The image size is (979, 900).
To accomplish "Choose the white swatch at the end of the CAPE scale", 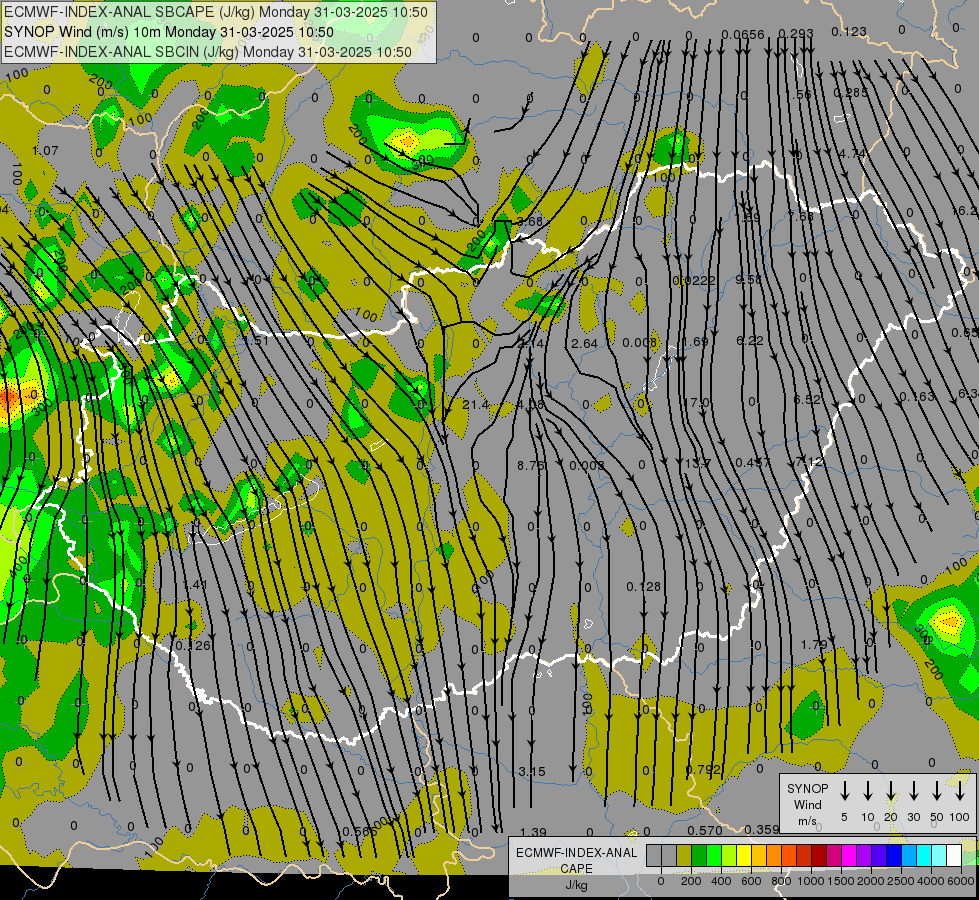I will tap(953, 855).
